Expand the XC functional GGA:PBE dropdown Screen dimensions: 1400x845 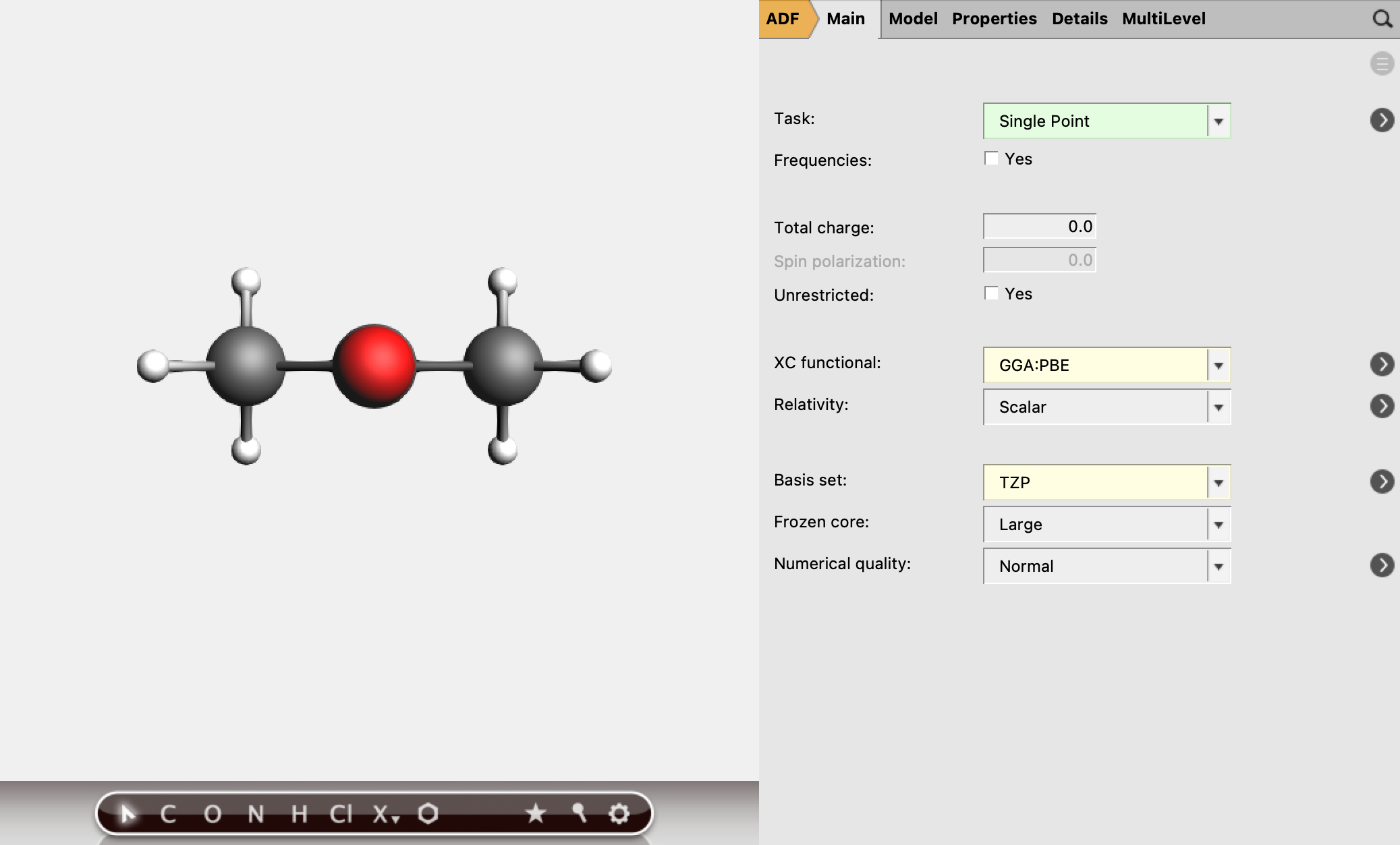(1107, 365)
